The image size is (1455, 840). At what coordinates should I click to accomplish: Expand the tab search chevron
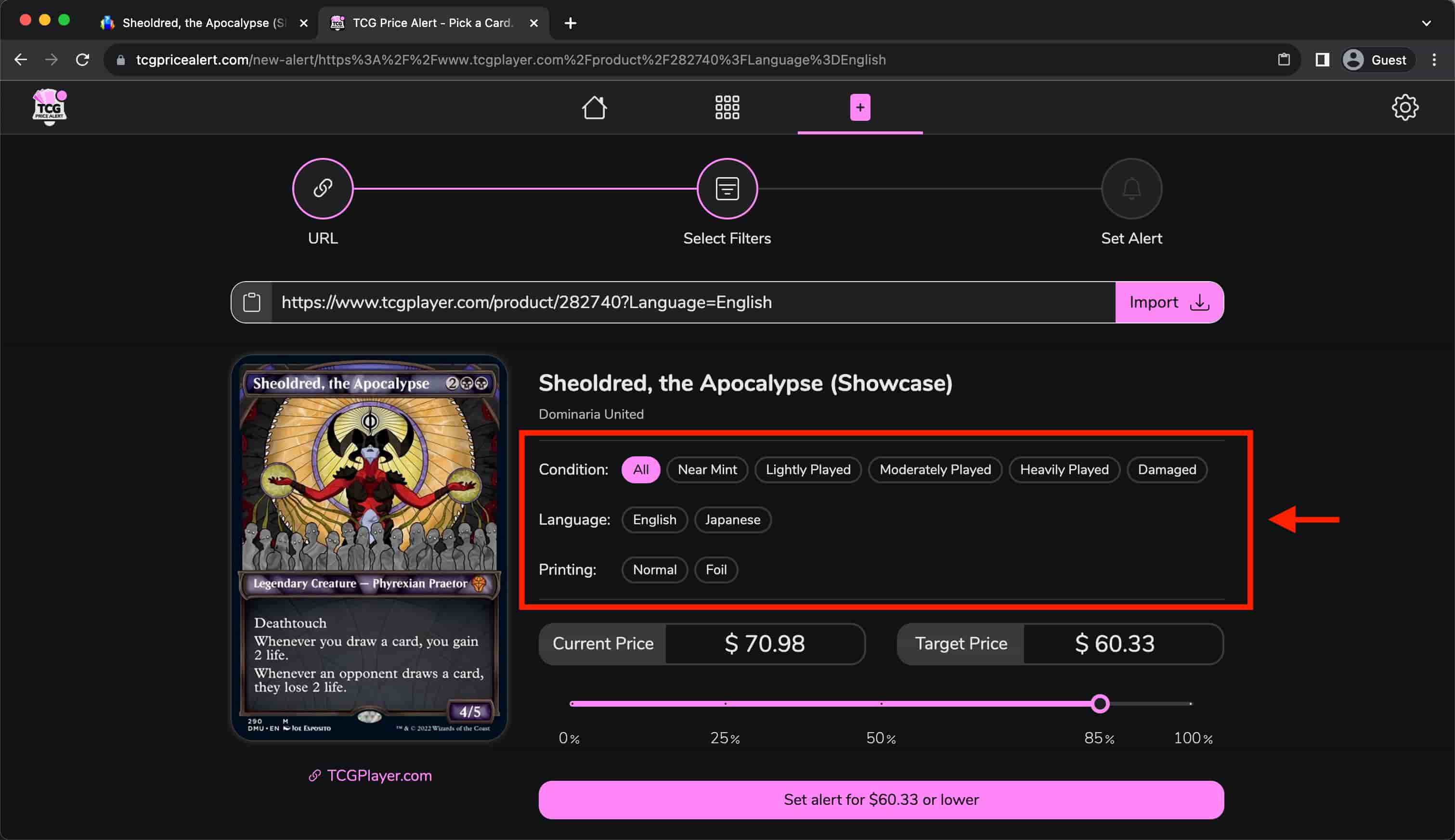click(1426, 23)
